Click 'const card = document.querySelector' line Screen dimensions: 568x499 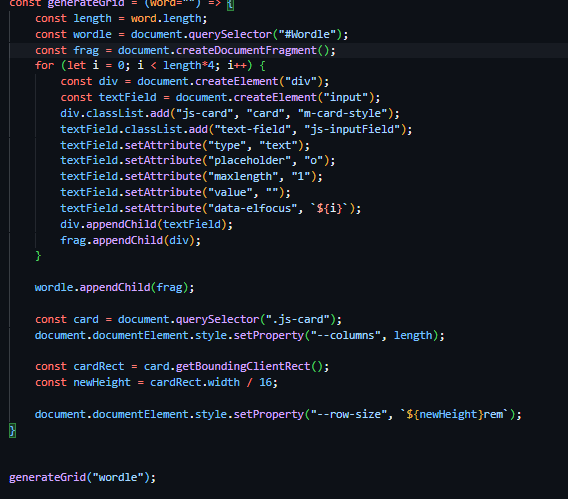tap(188, 319)
